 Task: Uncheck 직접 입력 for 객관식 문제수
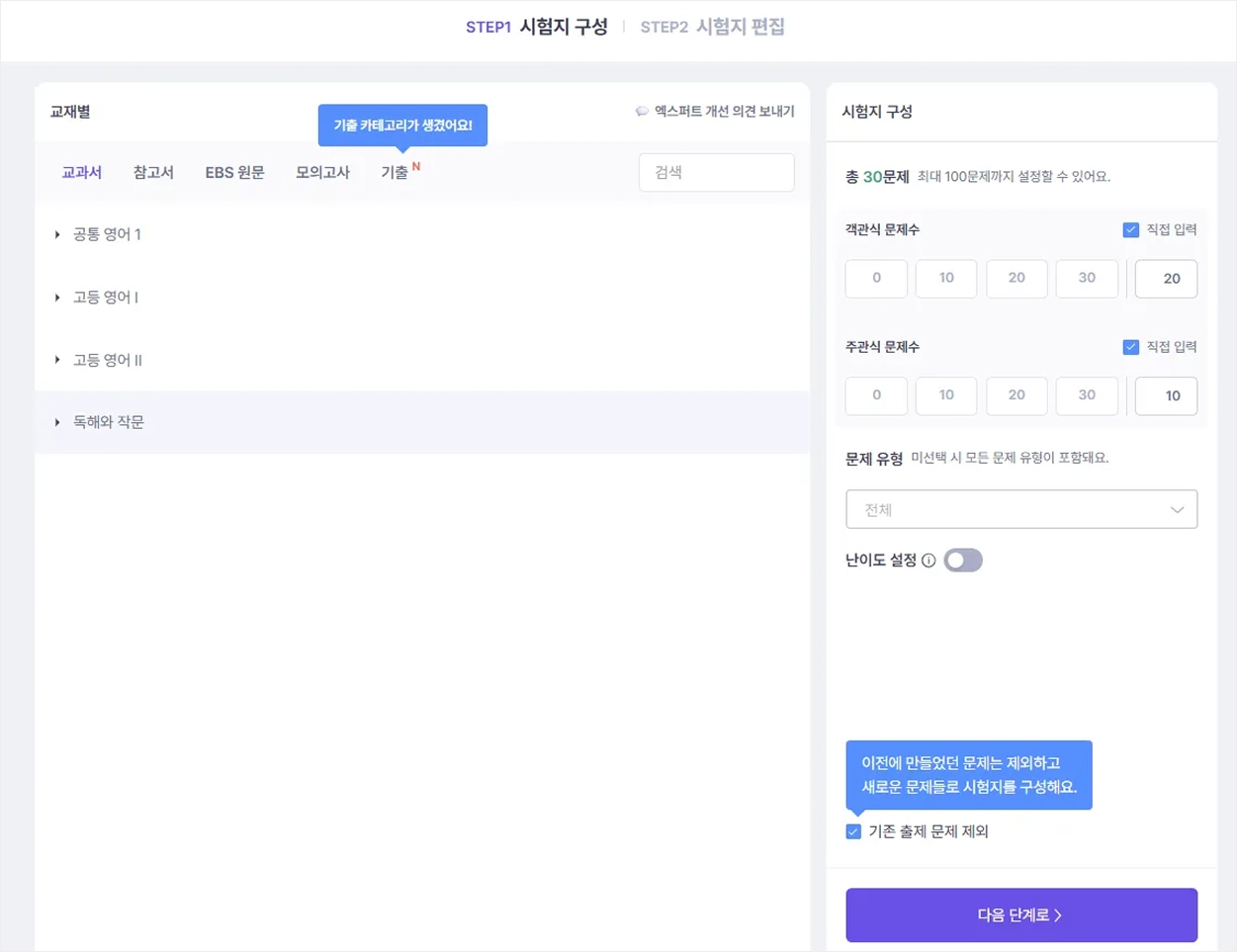pos(1131,229)
